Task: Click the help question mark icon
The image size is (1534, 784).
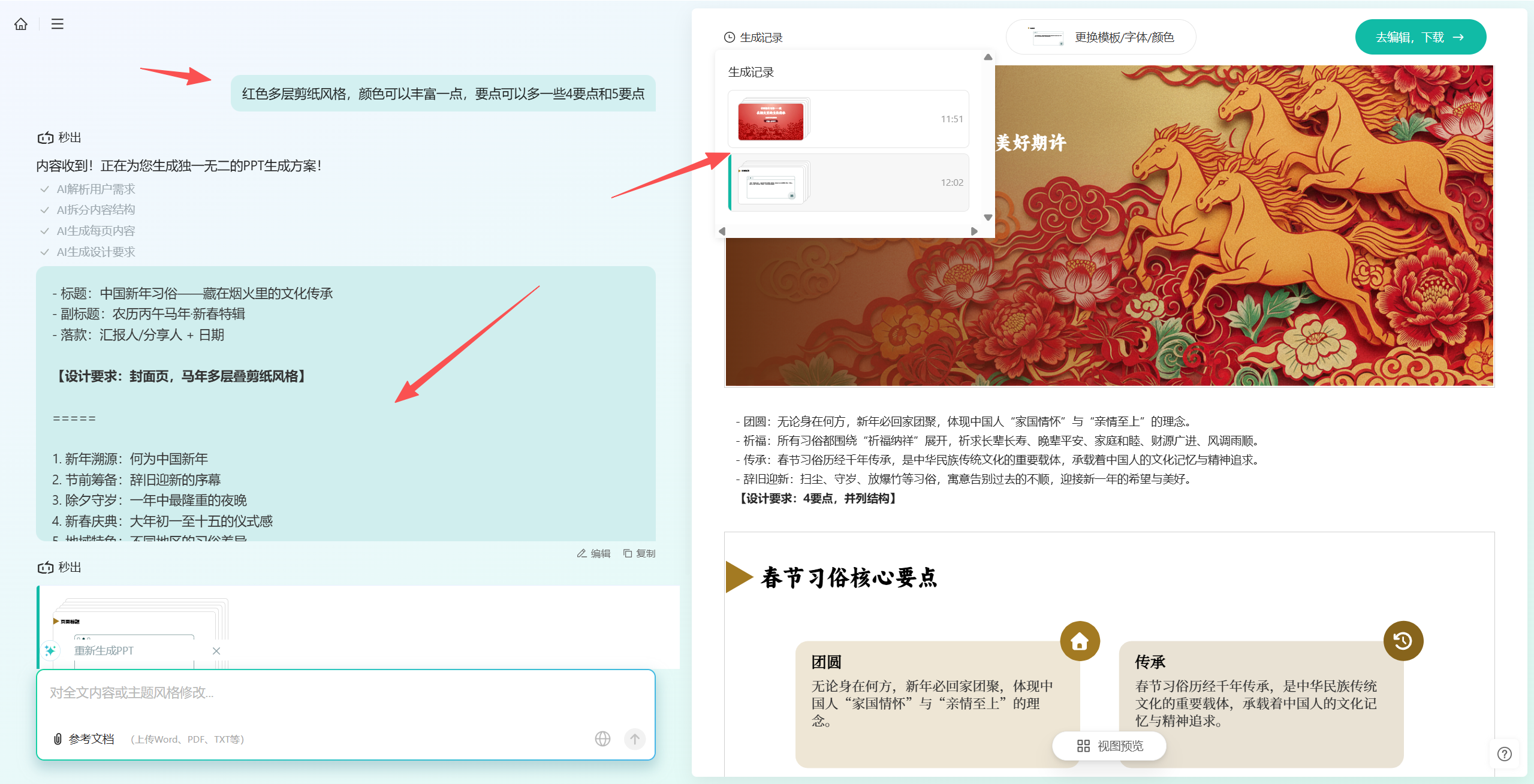Action: [1504, 754]
